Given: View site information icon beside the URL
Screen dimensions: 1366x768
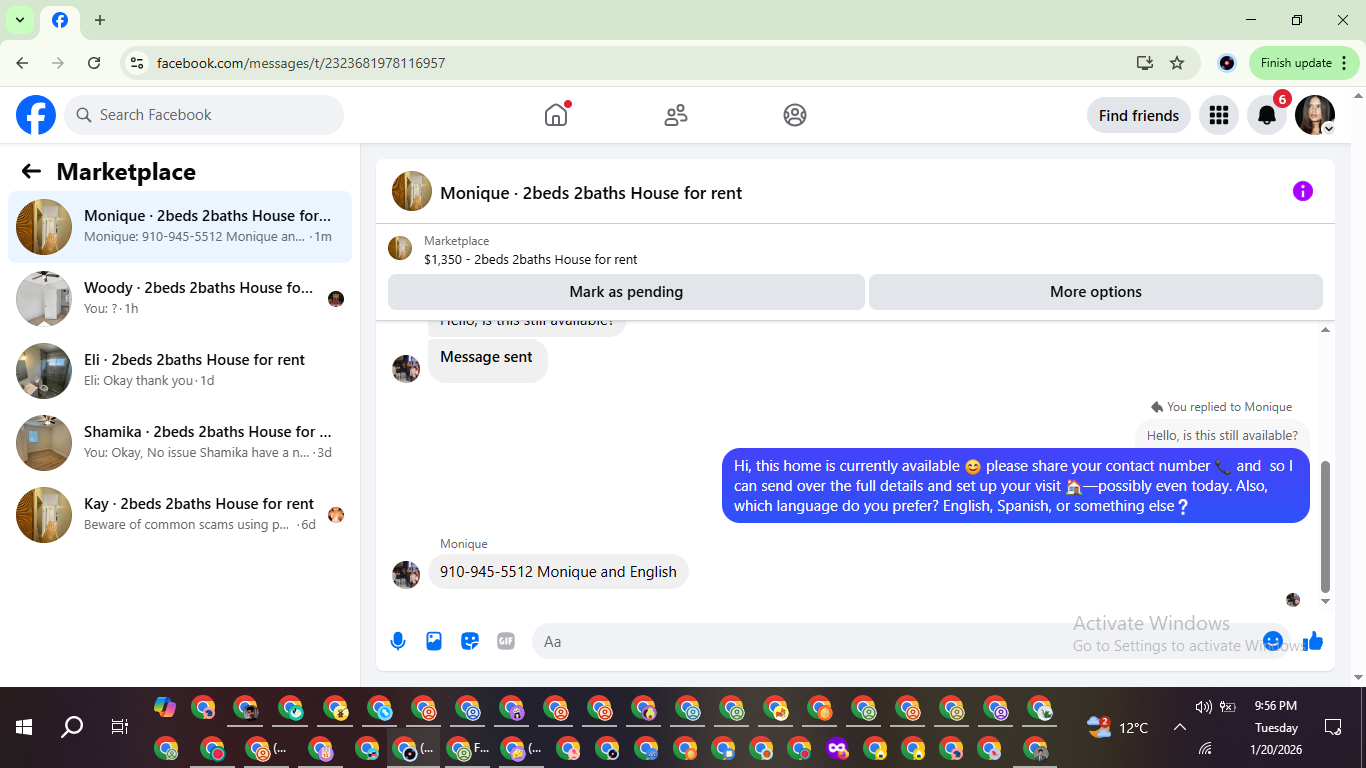Looking at the screenshot, I should click(137, 63).
